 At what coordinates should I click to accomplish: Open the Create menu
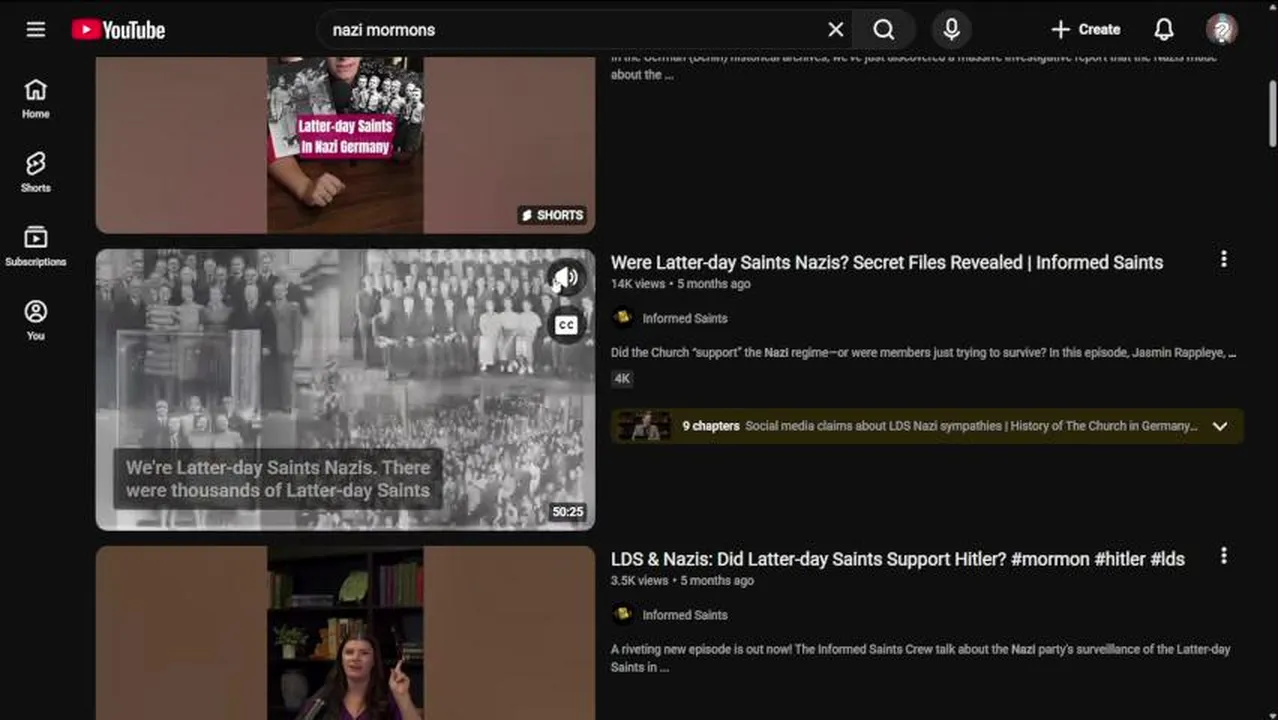click(x=1086, y=30)
